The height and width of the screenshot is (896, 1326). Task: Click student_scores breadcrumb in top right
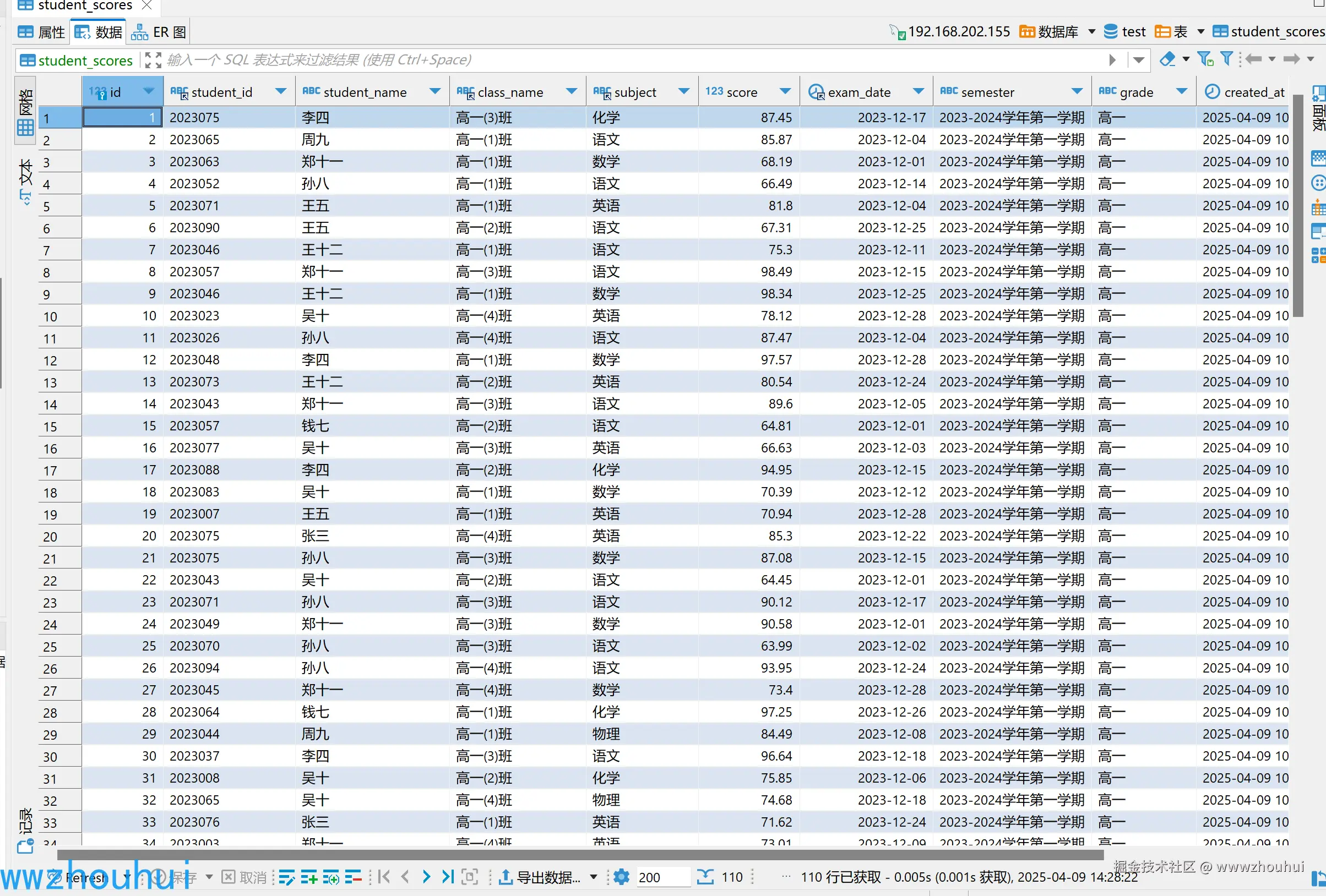pyautogui.click(x=1268, y=32)
